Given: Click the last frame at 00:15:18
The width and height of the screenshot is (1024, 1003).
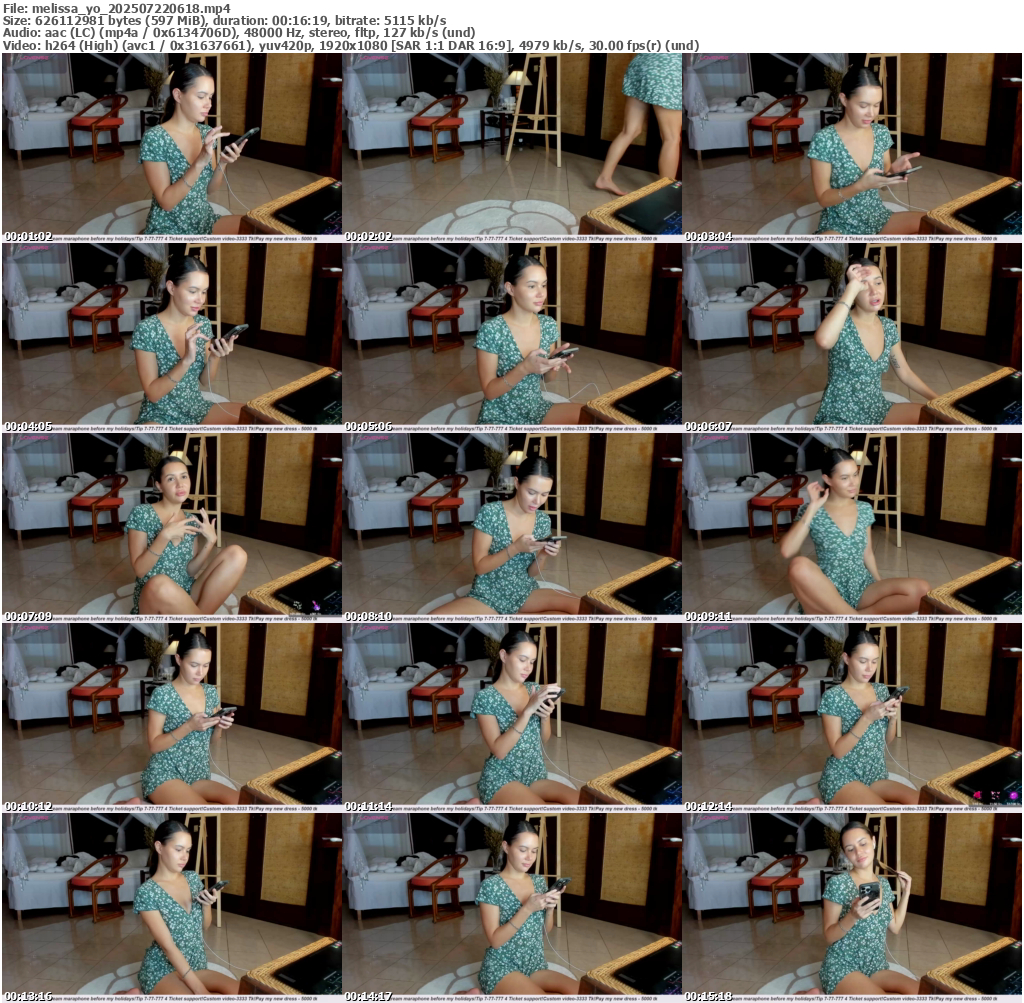Looking at the screenshot, I should tap(852, 906).
